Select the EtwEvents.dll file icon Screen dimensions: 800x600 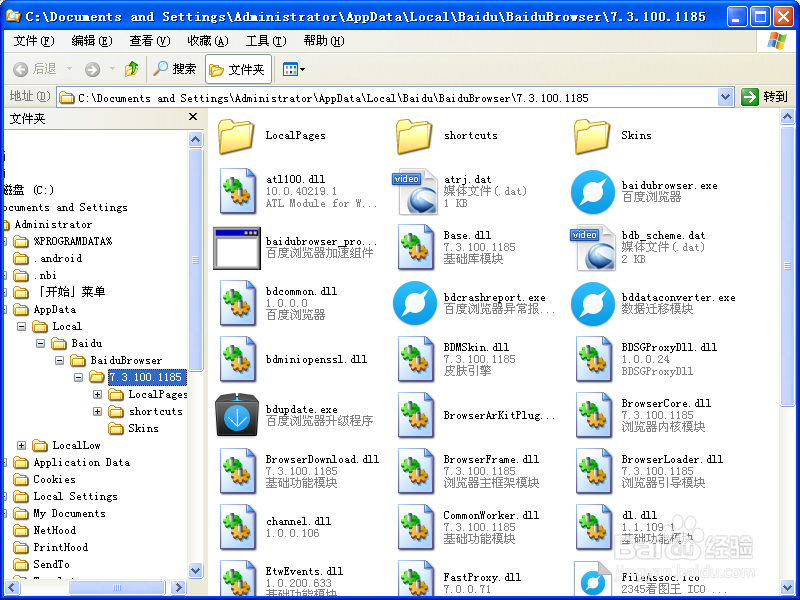(x=237, y=578)
